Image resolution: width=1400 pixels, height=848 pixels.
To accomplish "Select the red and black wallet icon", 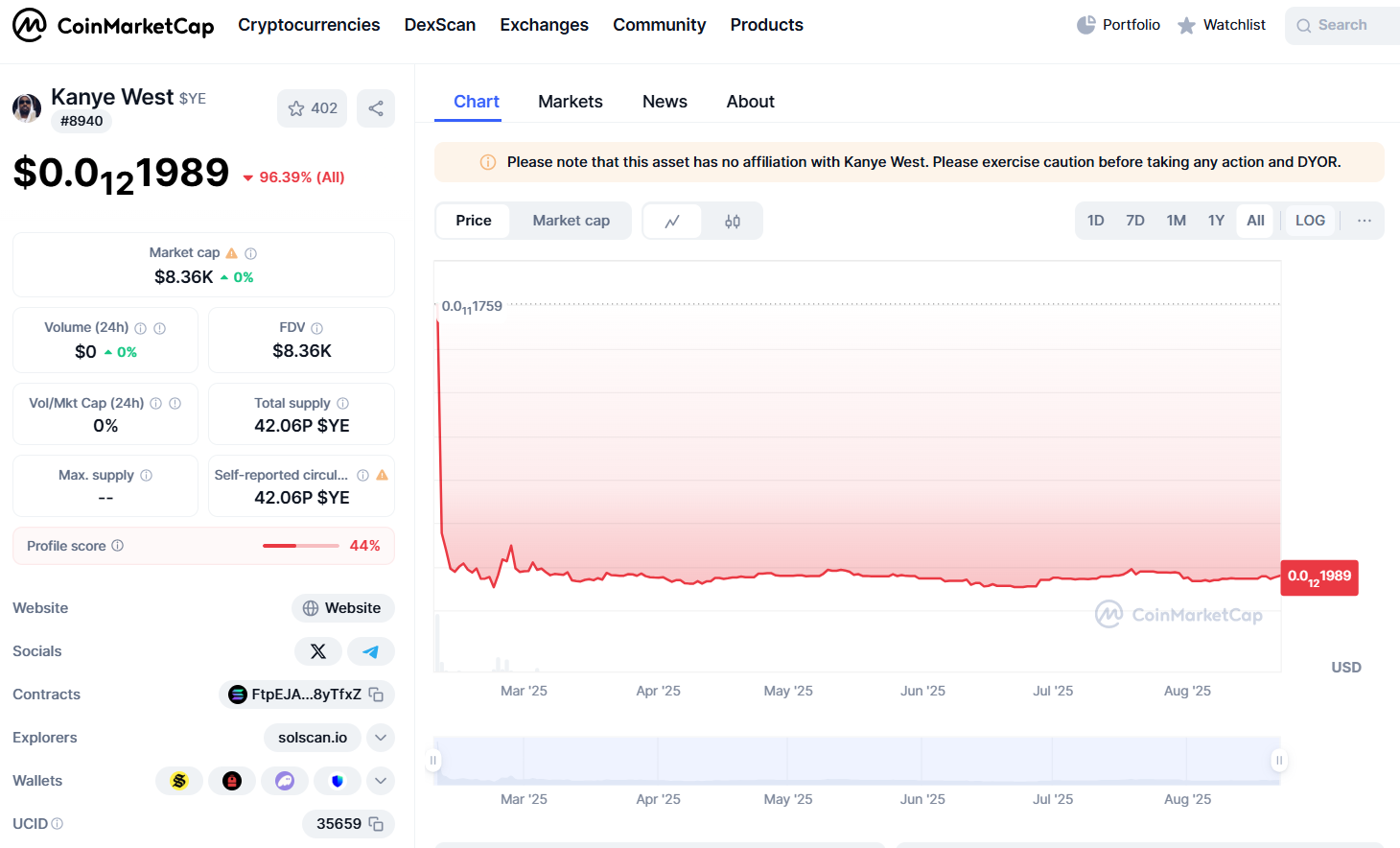I will point(232,781).
